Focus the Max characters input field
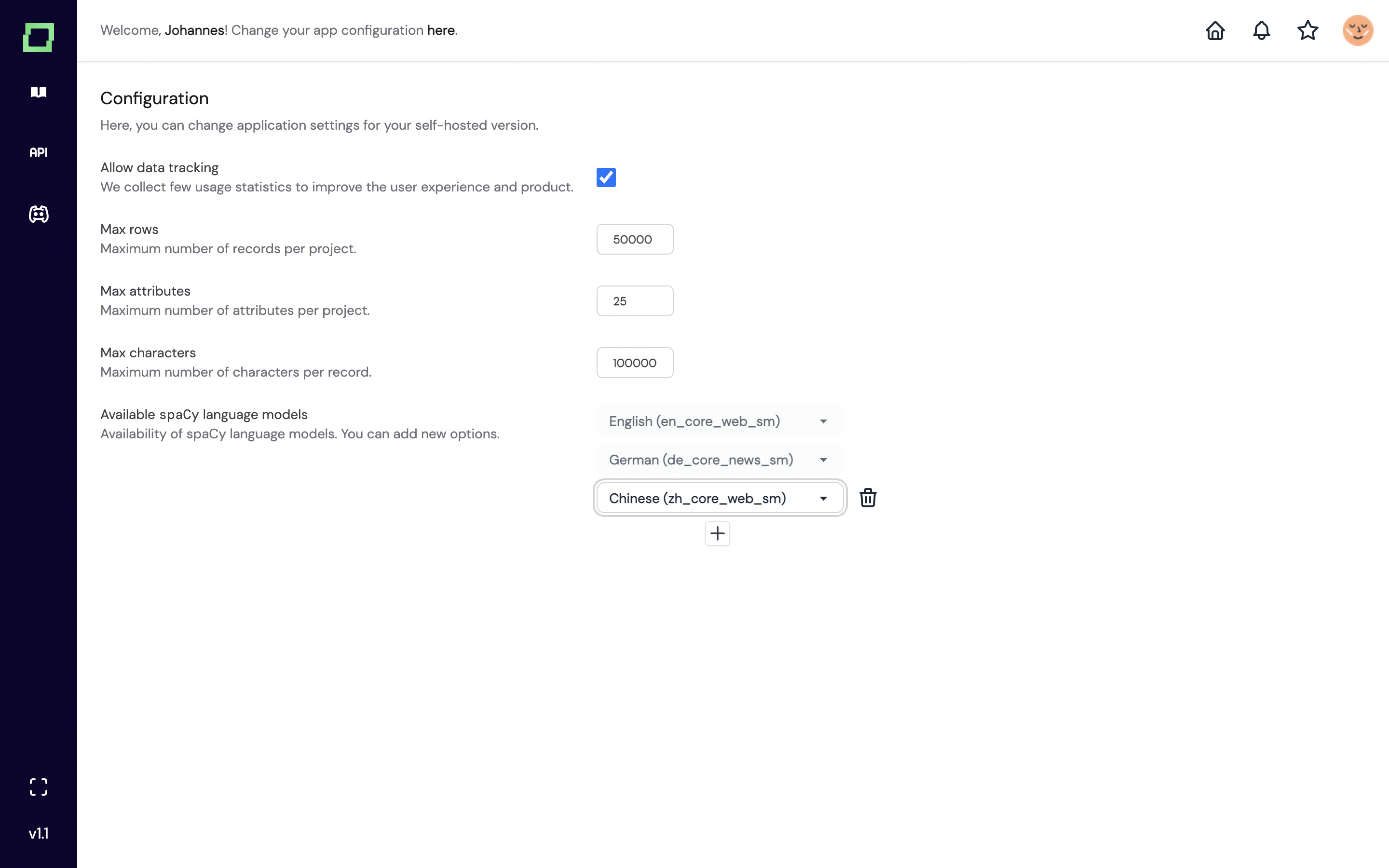 (x=635, y=363)
